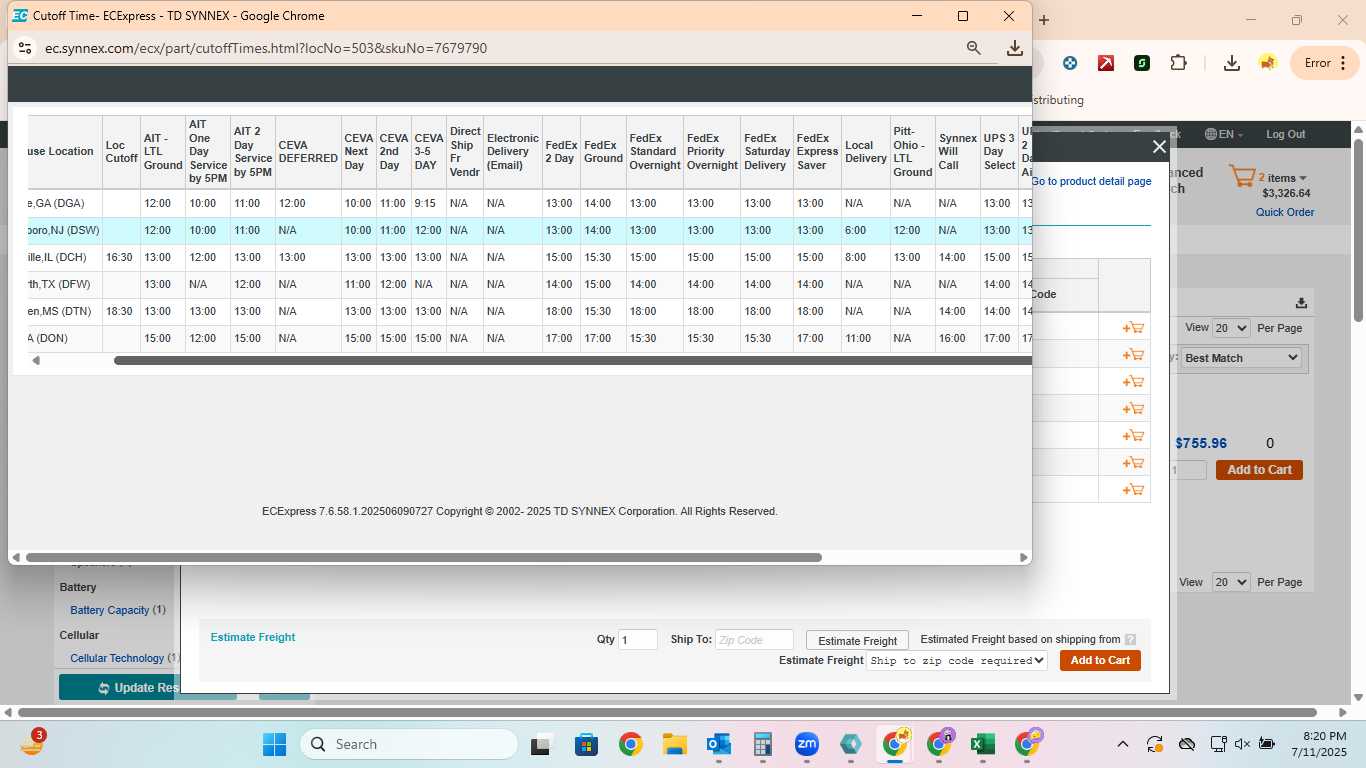Open the Windows Start menu
Image resolution: width=1366 pixels, height=768 pixels.
tap(274, 744)
